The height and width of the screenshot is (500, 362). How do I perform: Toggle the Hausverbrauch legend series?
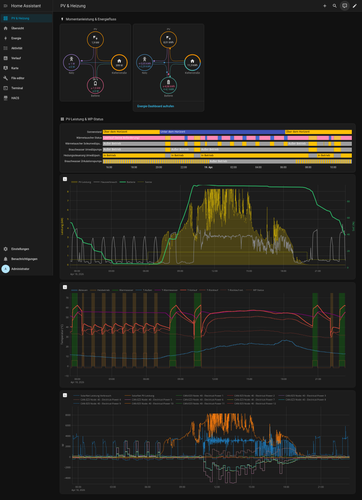click(x=105, y=182)
